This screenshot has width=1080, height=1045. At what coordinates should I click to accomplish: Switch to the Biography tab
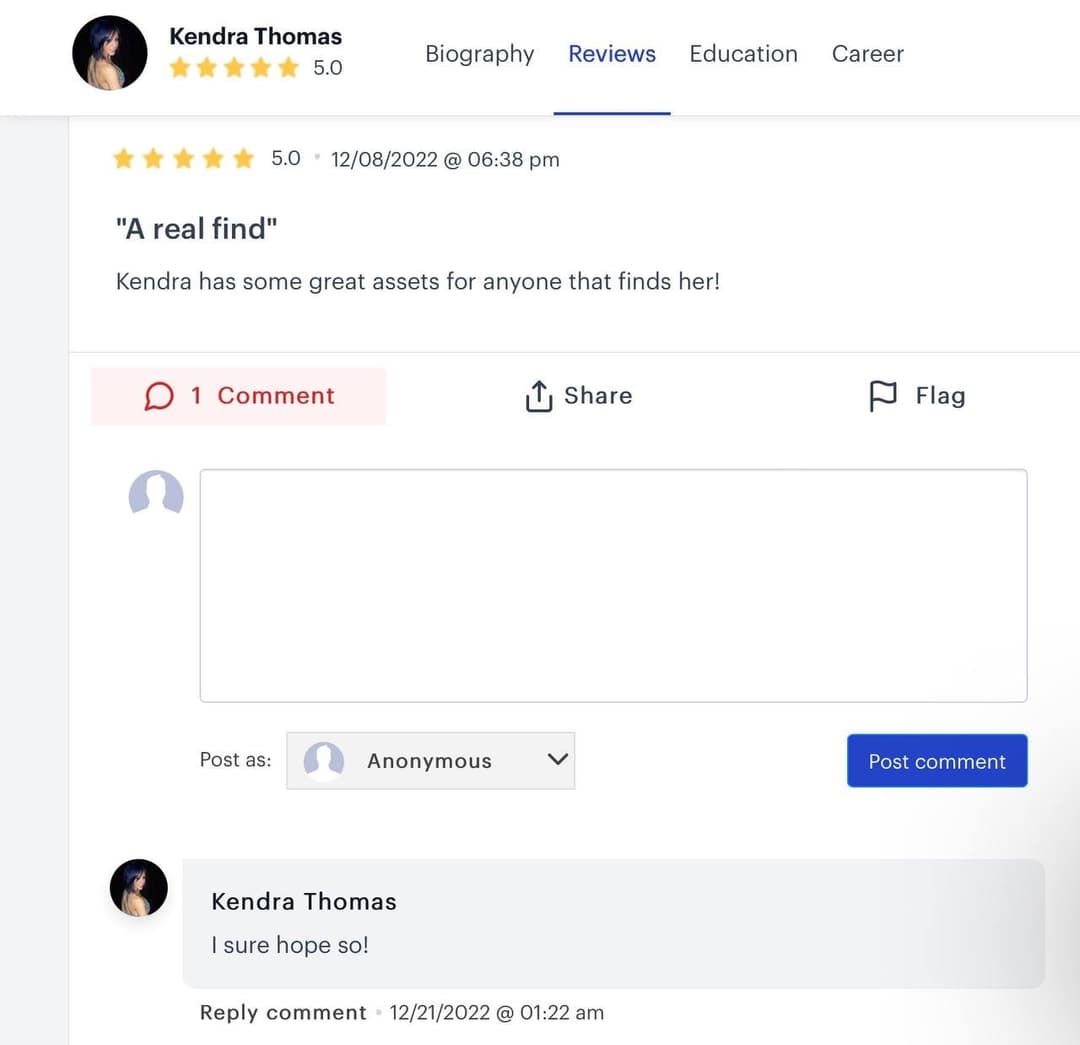[479, 54]
